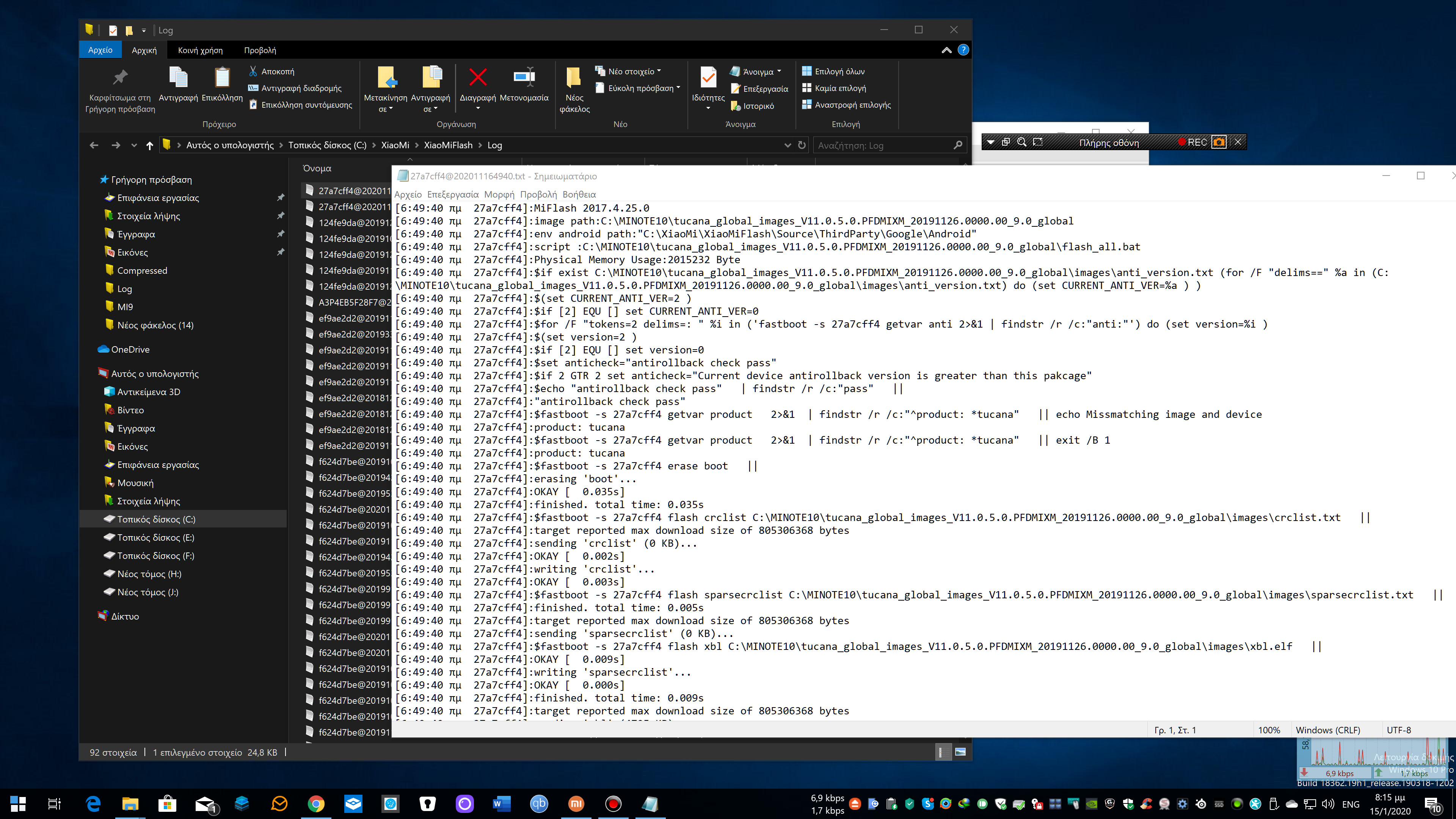Click the Delete (Διαγραφή) red X icon
1456x819 pixels.
[x=478, y=77]
